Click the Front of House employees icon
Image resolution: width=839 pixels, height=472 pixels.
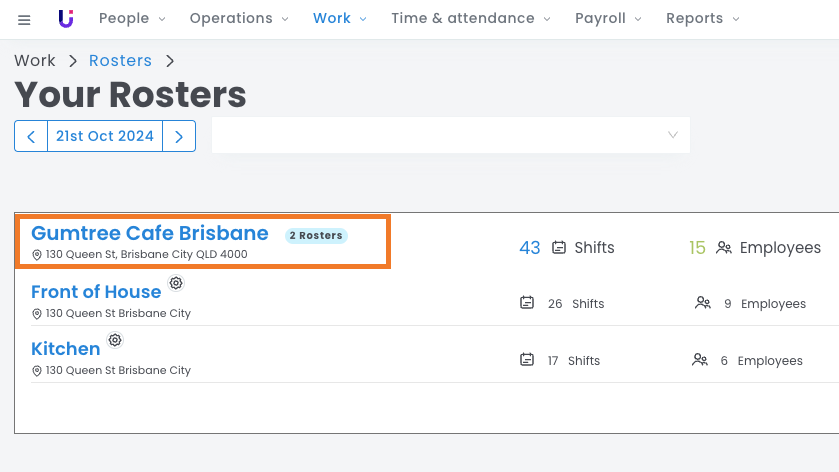[703, 303]
